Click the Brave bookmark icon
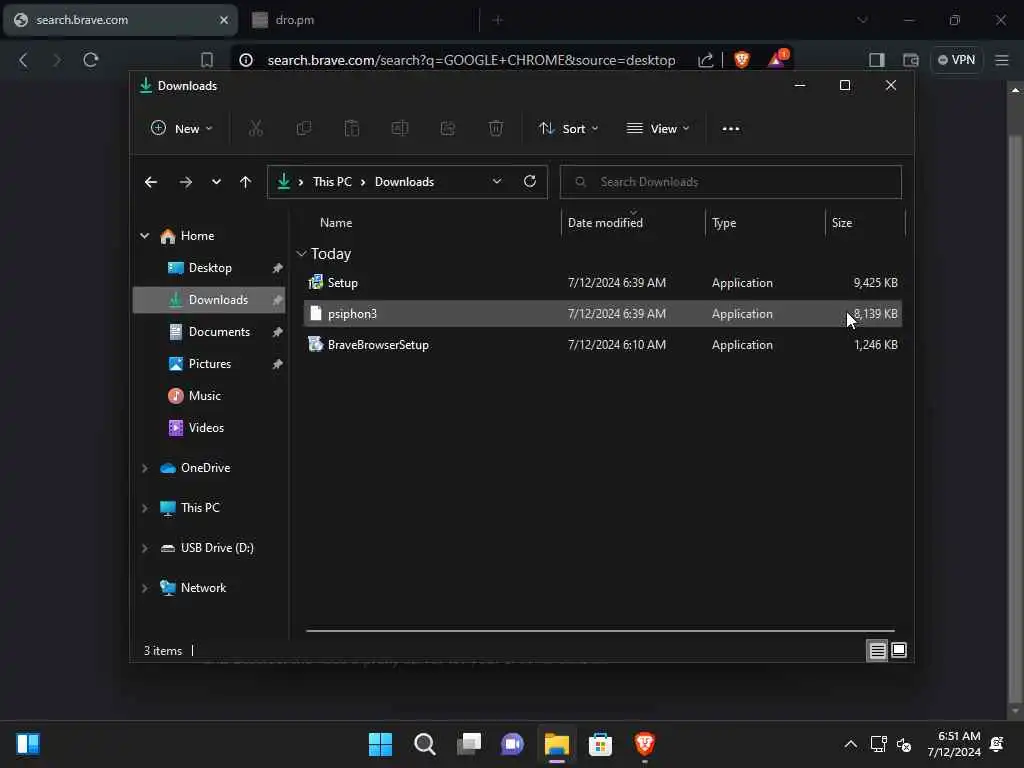Image resolution: width=1024 pixels, height=768 pixels. click(207, 60)
